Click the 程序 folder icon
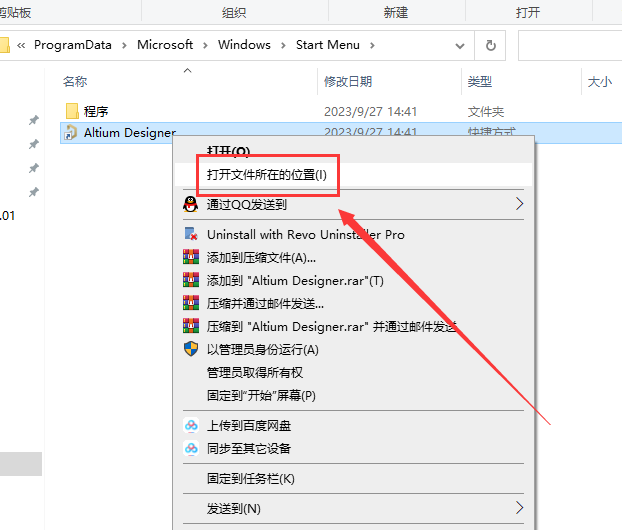The image size is (622, 530). [72, 111]
